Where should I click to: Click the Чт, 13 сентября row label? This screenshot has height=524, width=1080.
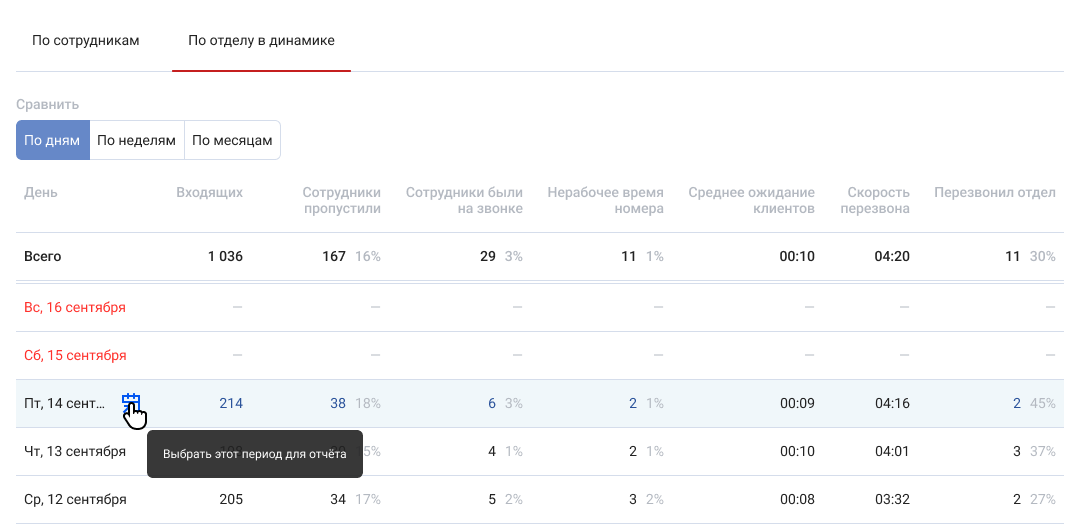[75, 452]
